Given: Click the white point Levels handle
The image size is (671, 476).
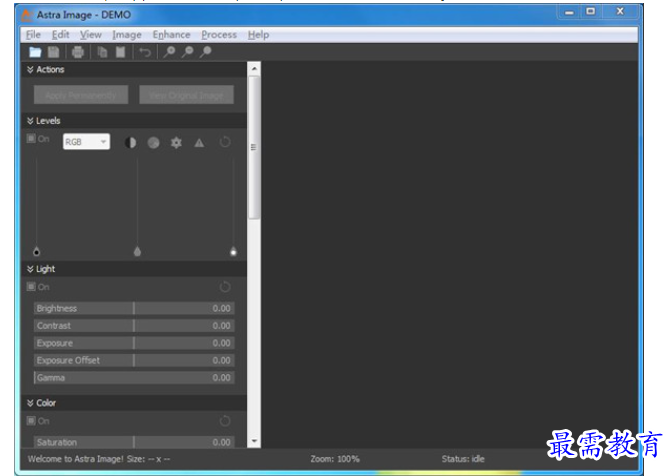Looking at the screenshot, I should 233,251.
